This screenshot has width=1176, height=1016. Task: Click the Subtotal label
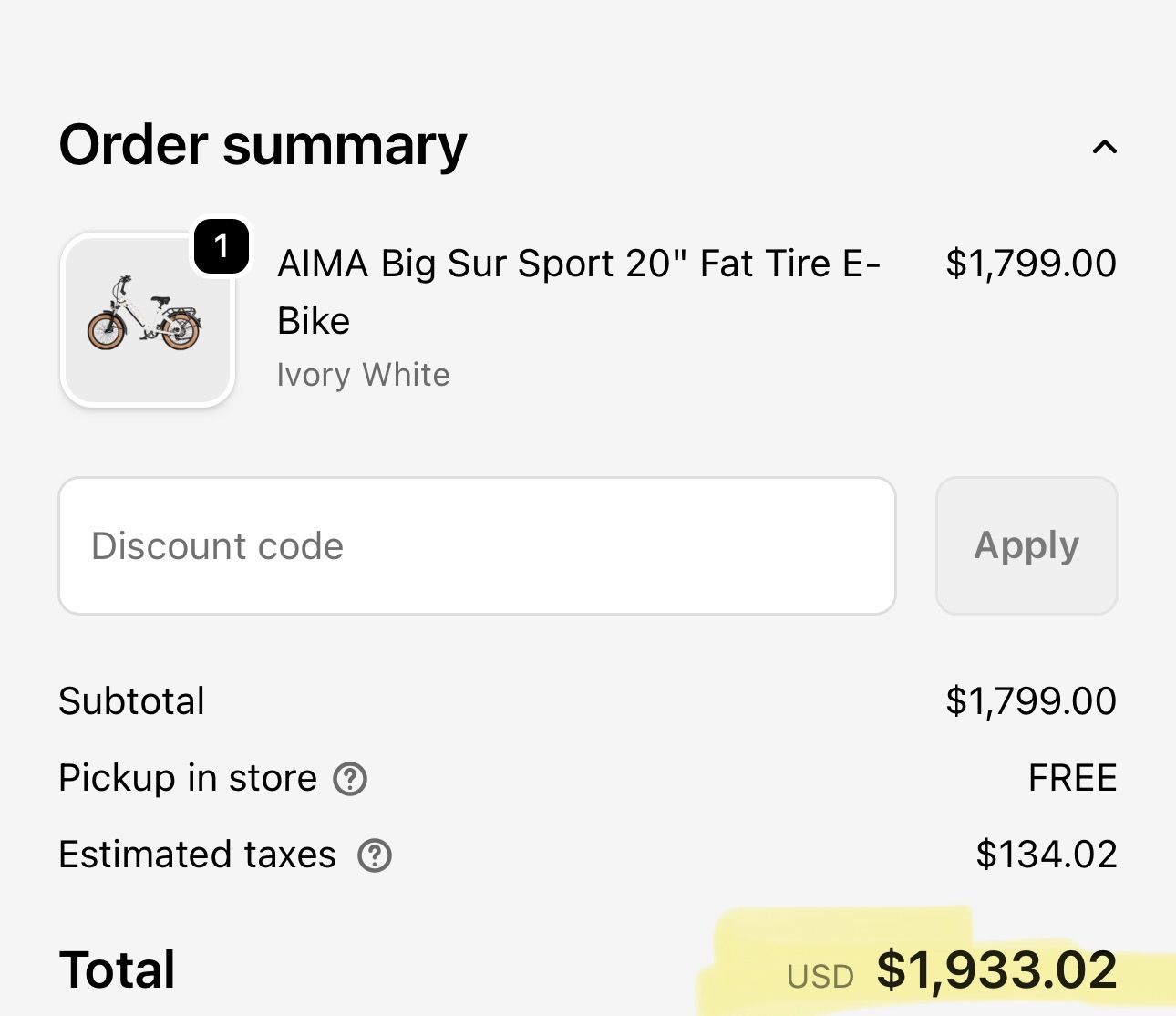131,701
